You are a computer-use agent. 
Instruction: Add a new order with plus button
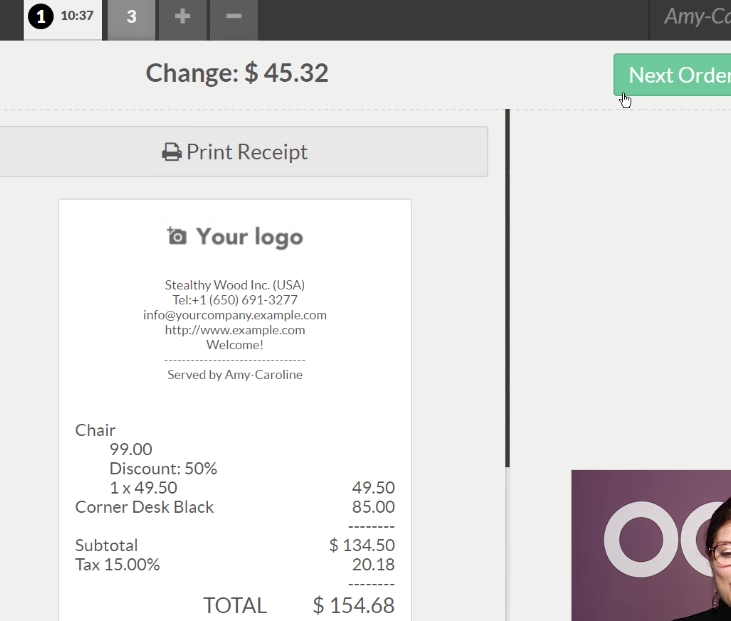tap(182, 17)
